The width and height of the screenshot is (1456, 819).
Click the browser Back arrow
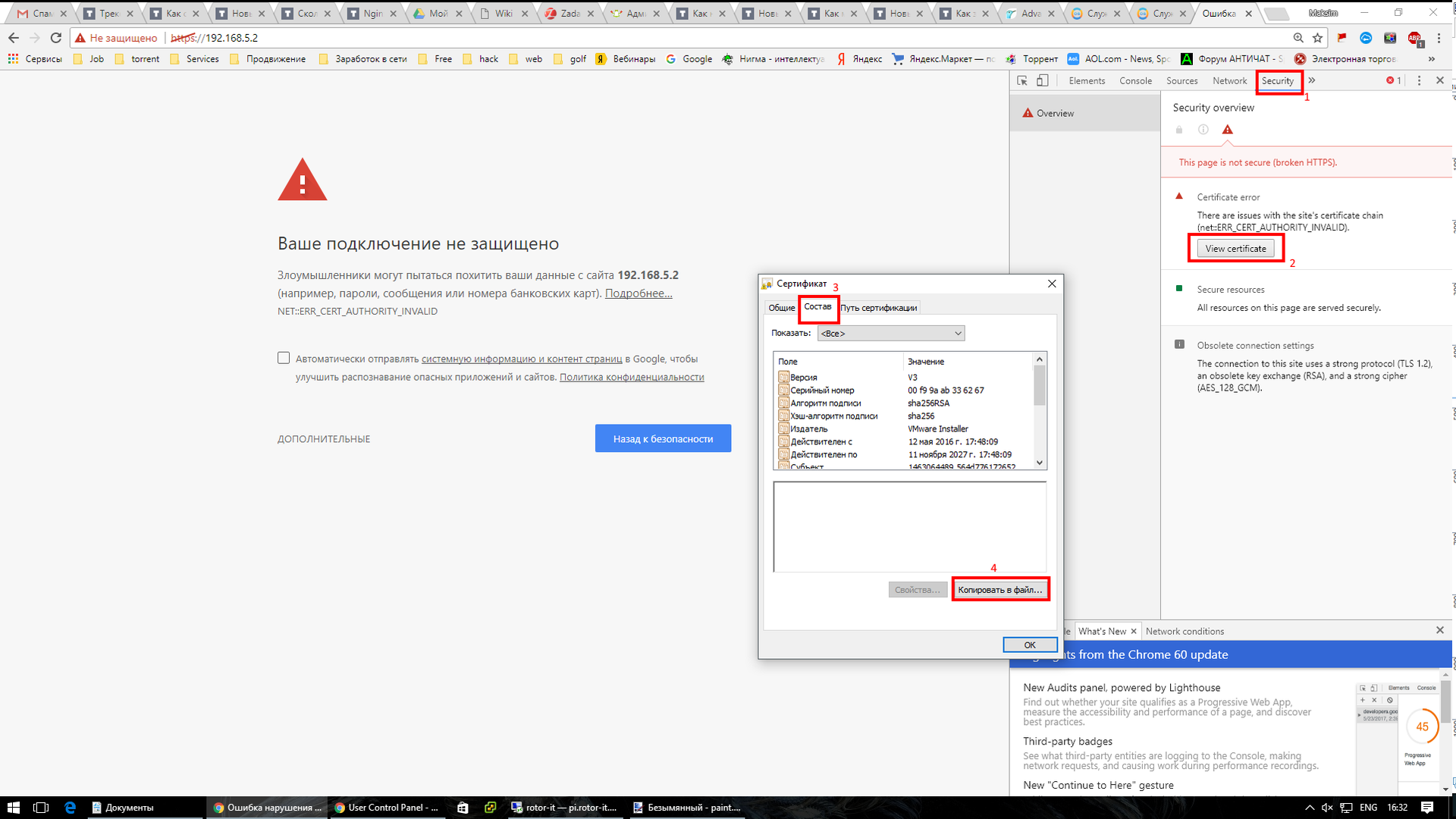[14, 38]
